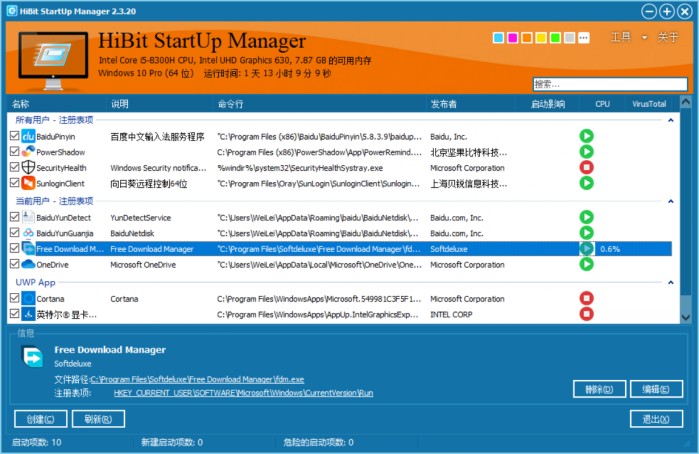
Task: Open the fdm.exe file path link
Action: point(197,380)
